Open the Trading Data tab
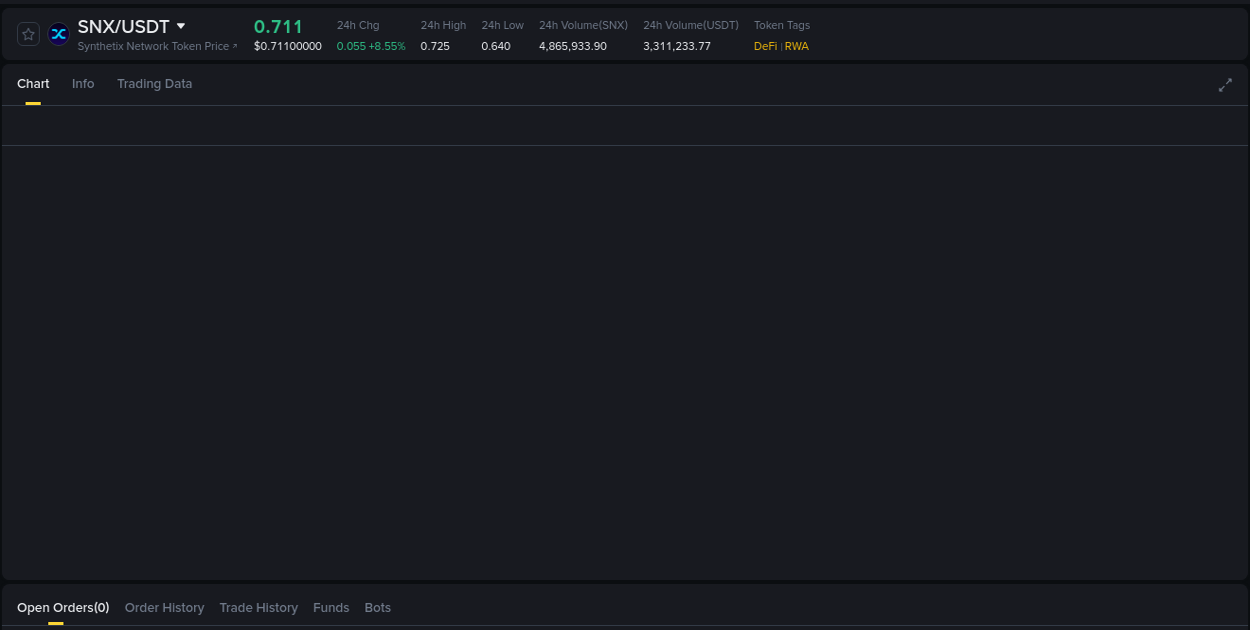 point(154,84)
